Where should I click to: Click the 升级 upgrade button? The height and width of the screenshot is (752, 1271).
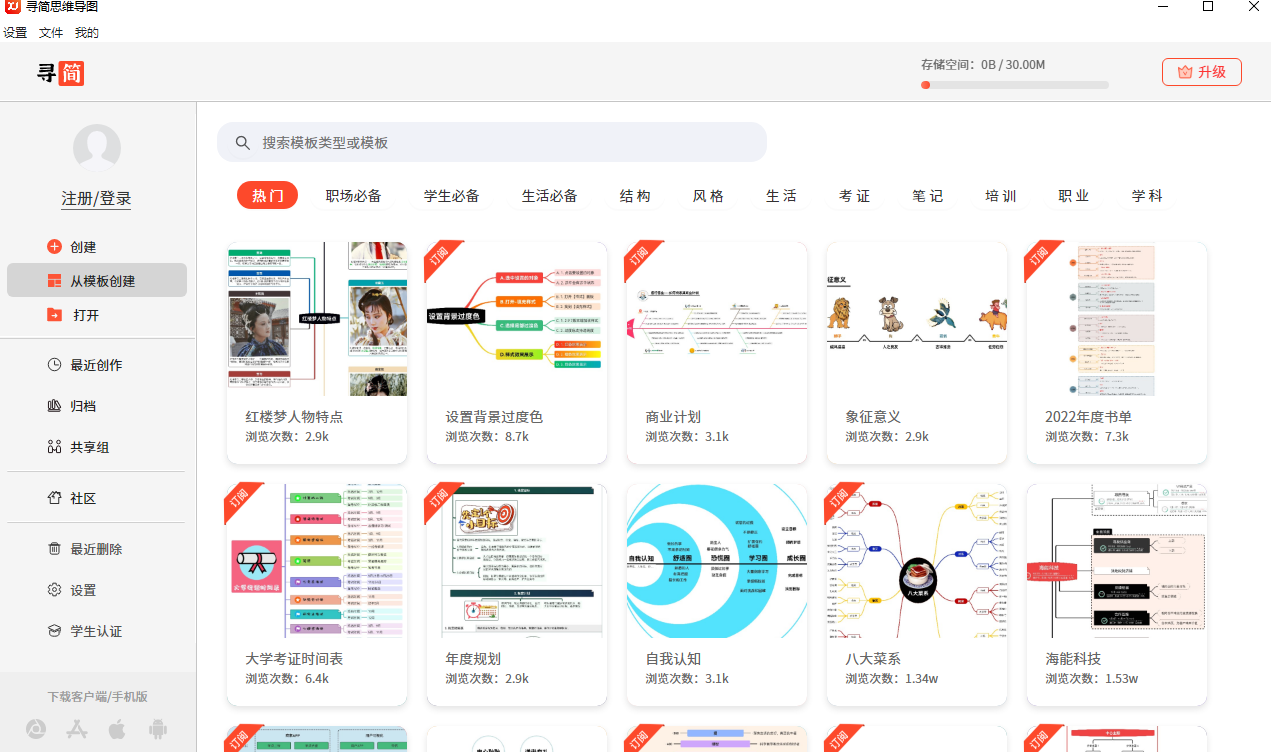coord(1201,71)
